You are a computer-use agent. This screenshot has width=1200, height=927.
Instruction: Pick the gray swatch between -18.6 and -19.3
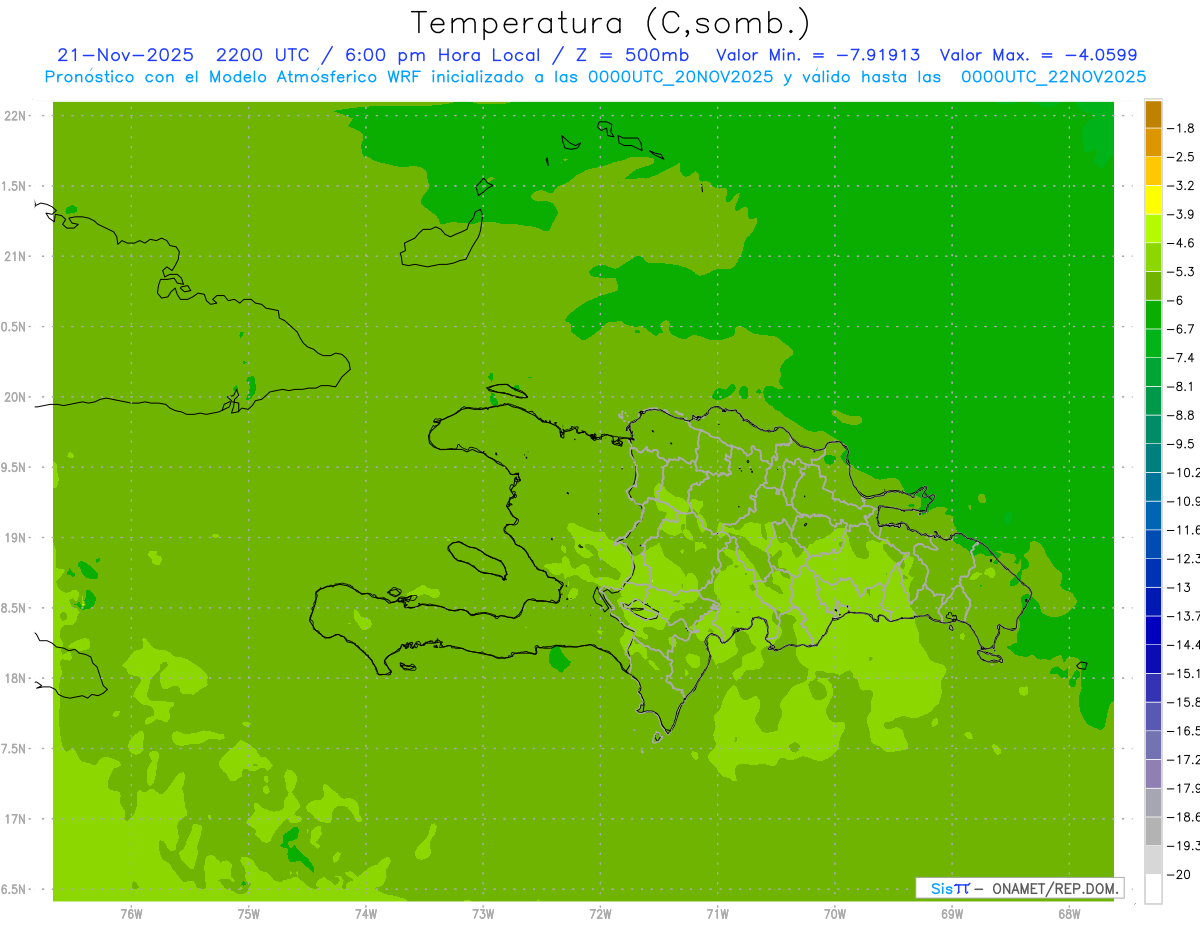pyautogui.click(x=1153, y=830)
